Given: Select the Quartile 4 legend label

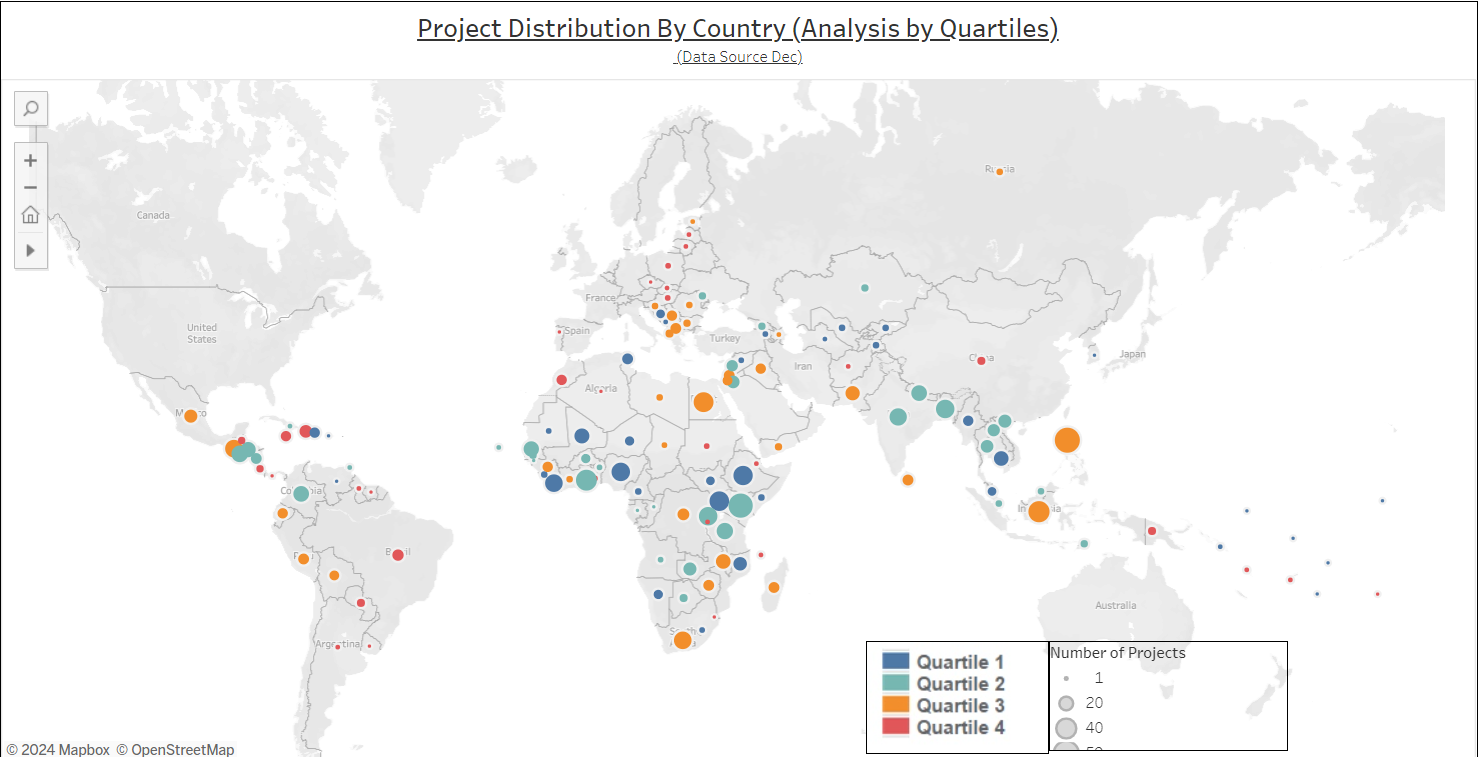Looking at the screenshot, I should (960, 728).
